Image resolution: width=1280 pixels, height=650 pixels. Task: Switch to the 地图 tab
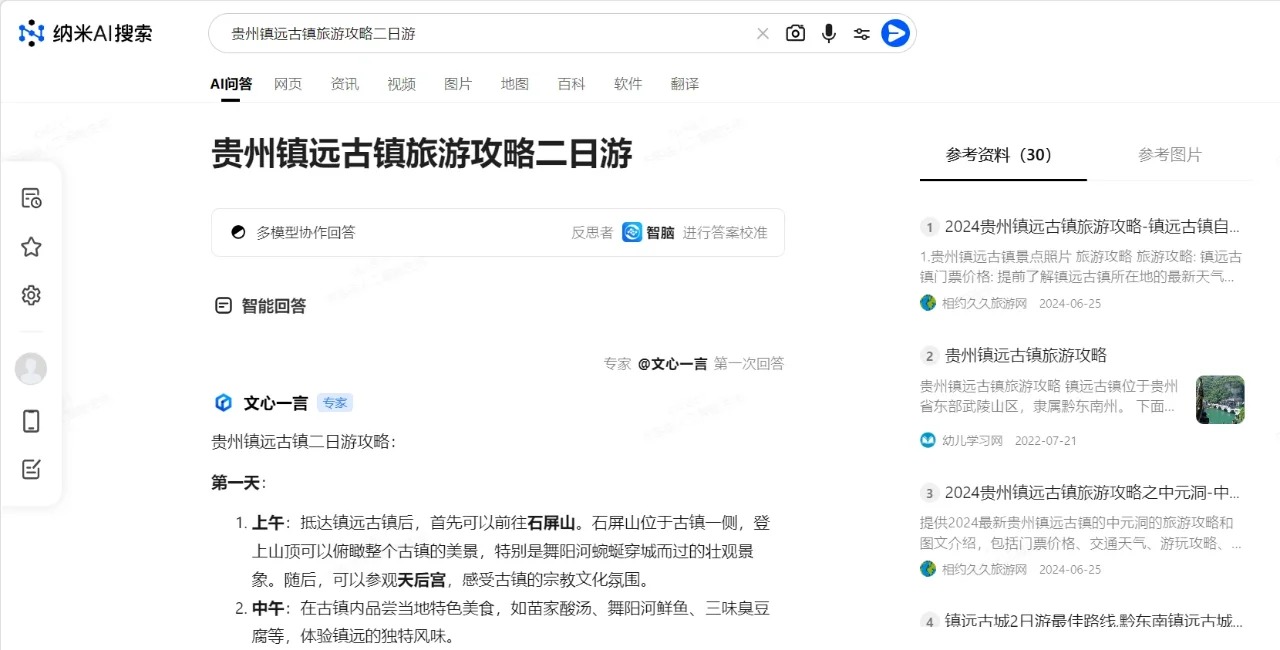(x=514, y=84)
